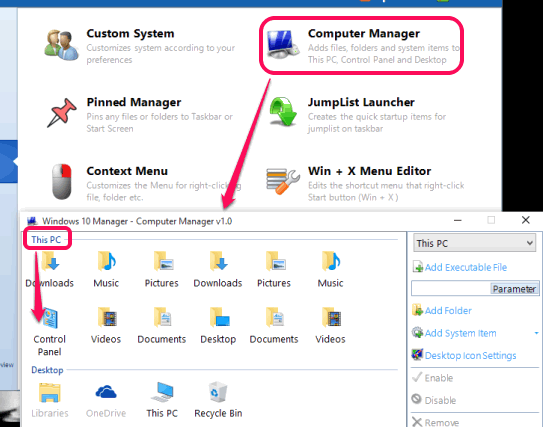The height and width of the screenshot is (427, 543).
Task: Launch Pinned Manager with the pushpin icon
Action: pyautogui.click(x=62, y=113)
